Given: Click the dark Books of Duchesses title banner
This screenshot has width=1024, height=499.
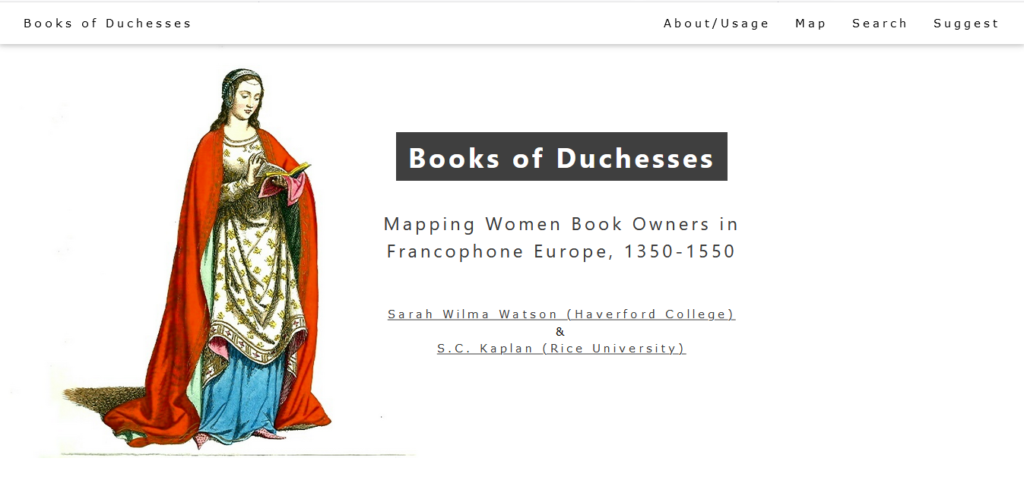Looking at the screenshot, I should (x=561, y=157).
